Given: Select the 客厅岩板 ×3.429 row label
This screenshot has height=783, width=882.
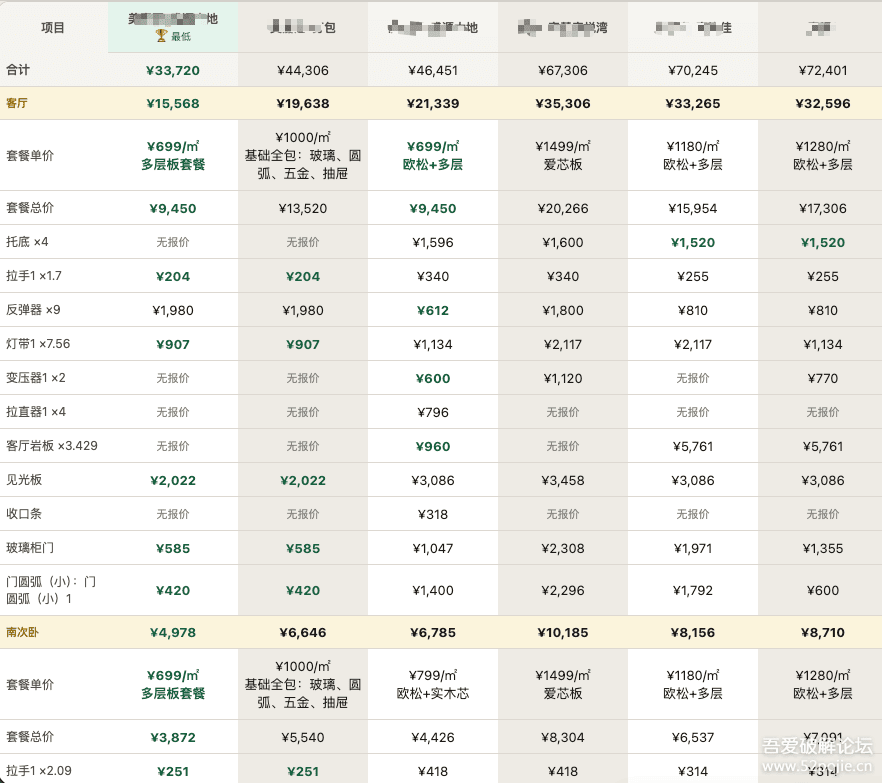Looking at the screenshot, I should 52,446.
